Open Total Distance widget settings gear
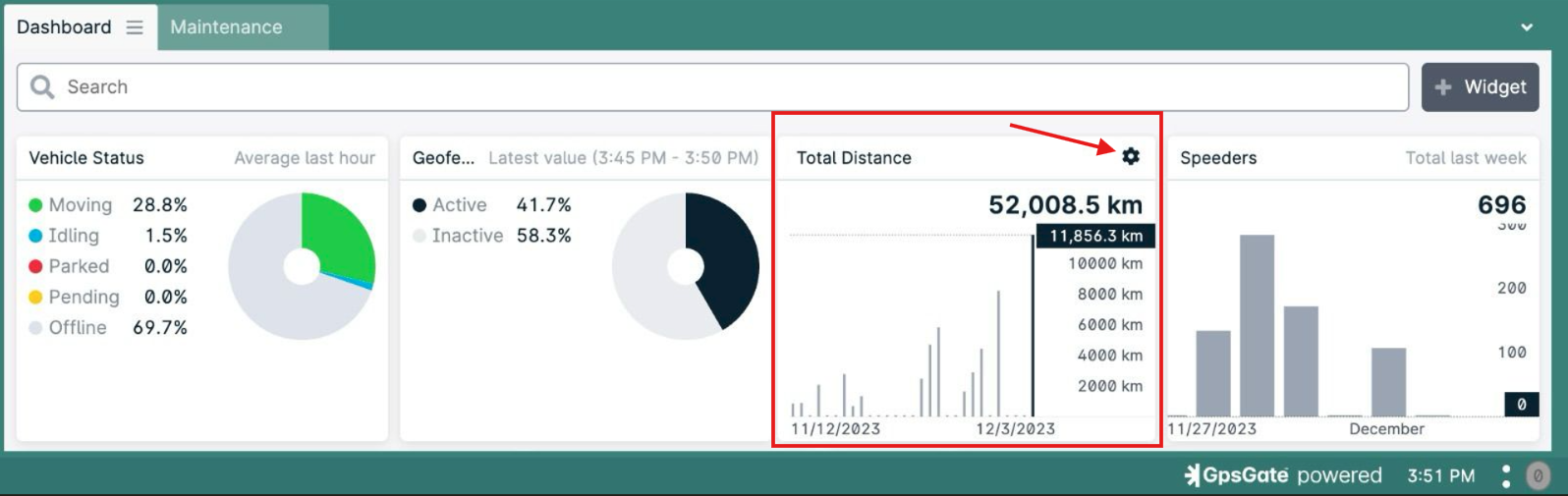 [x=1131, y=156]
